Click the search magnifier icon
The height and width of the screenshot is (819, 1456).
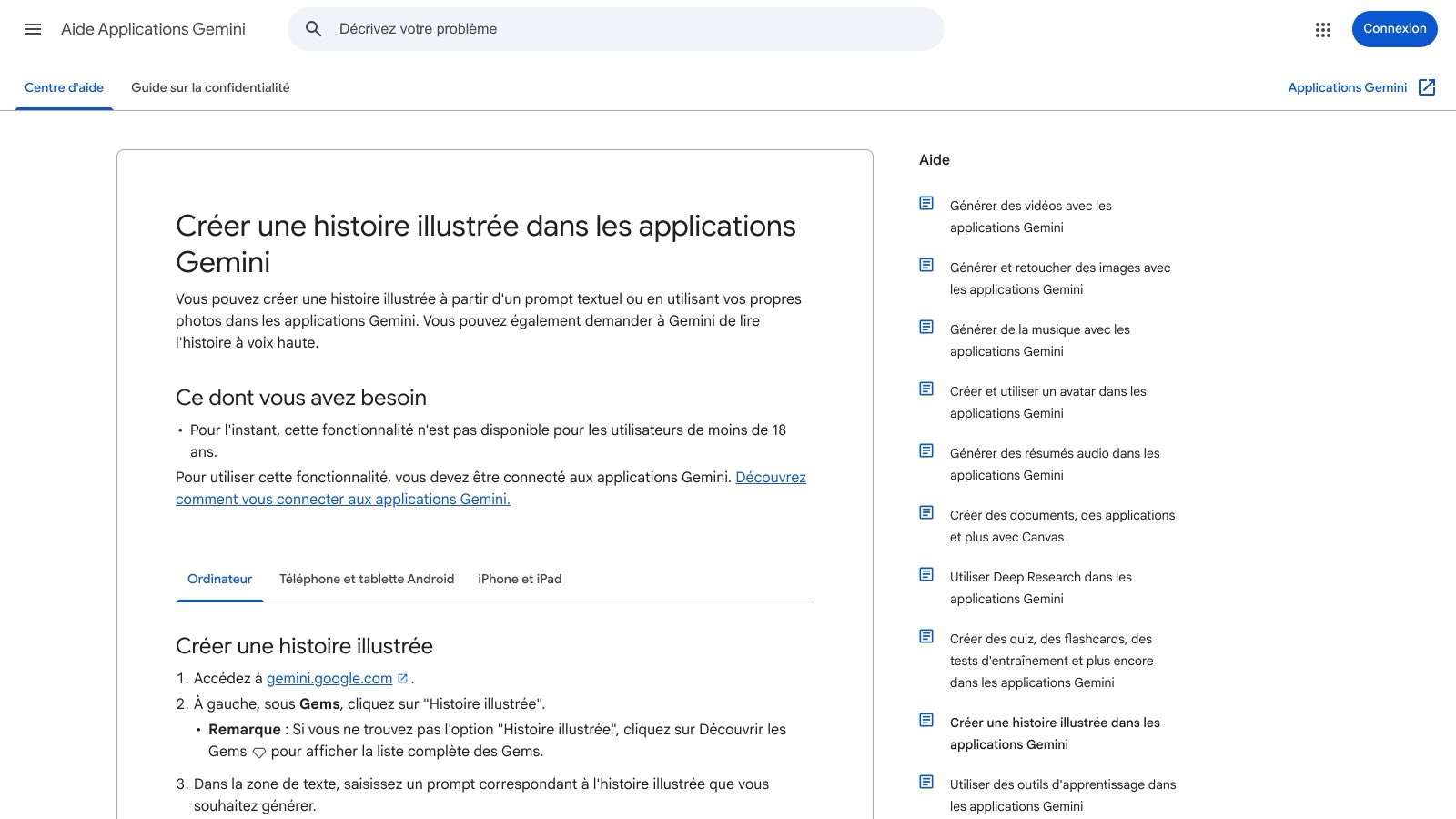314,29
